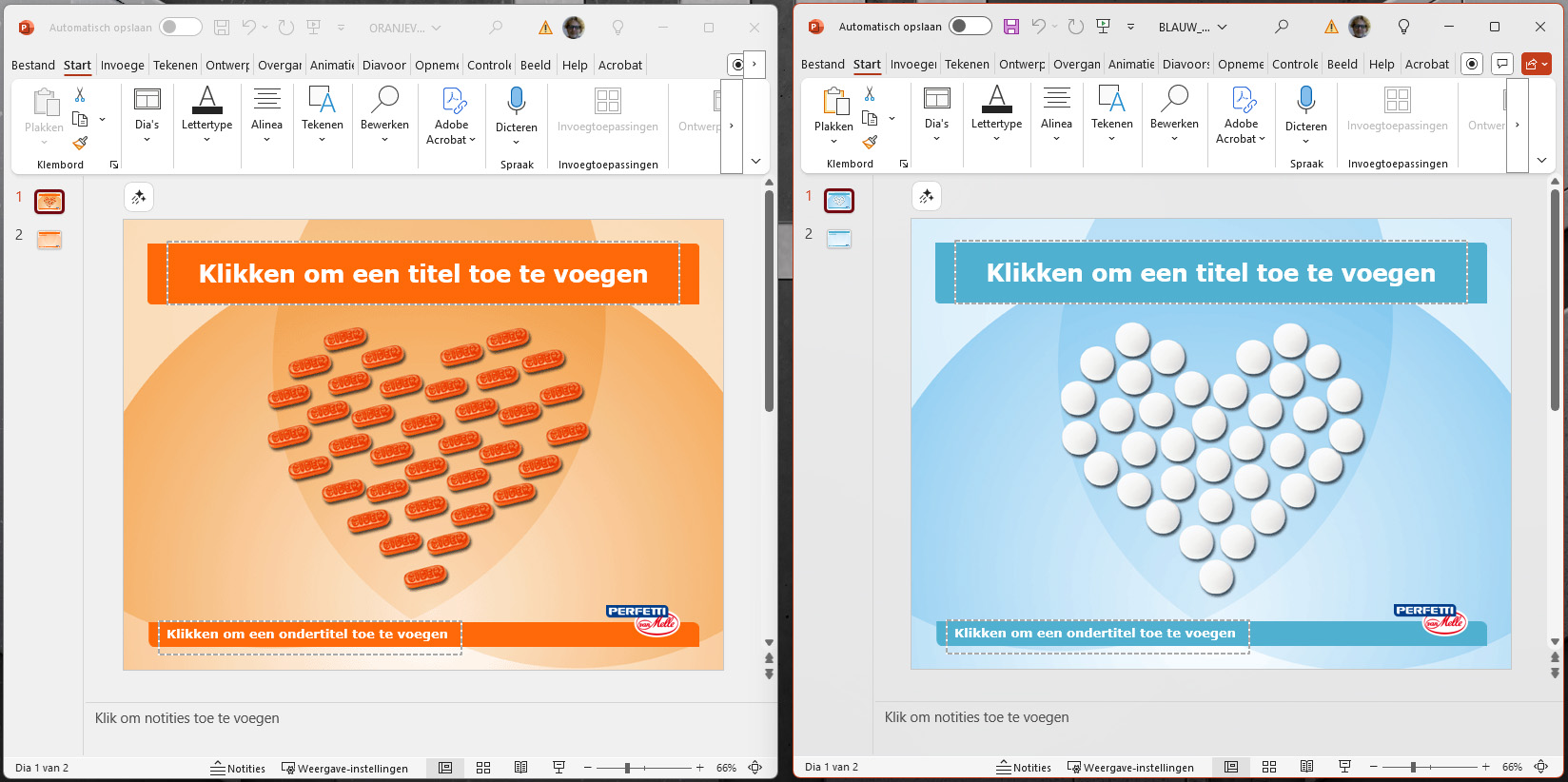1568x782 pixels.
Task: Fit the slide to window in the orange presentation
Action: [755, 768]
